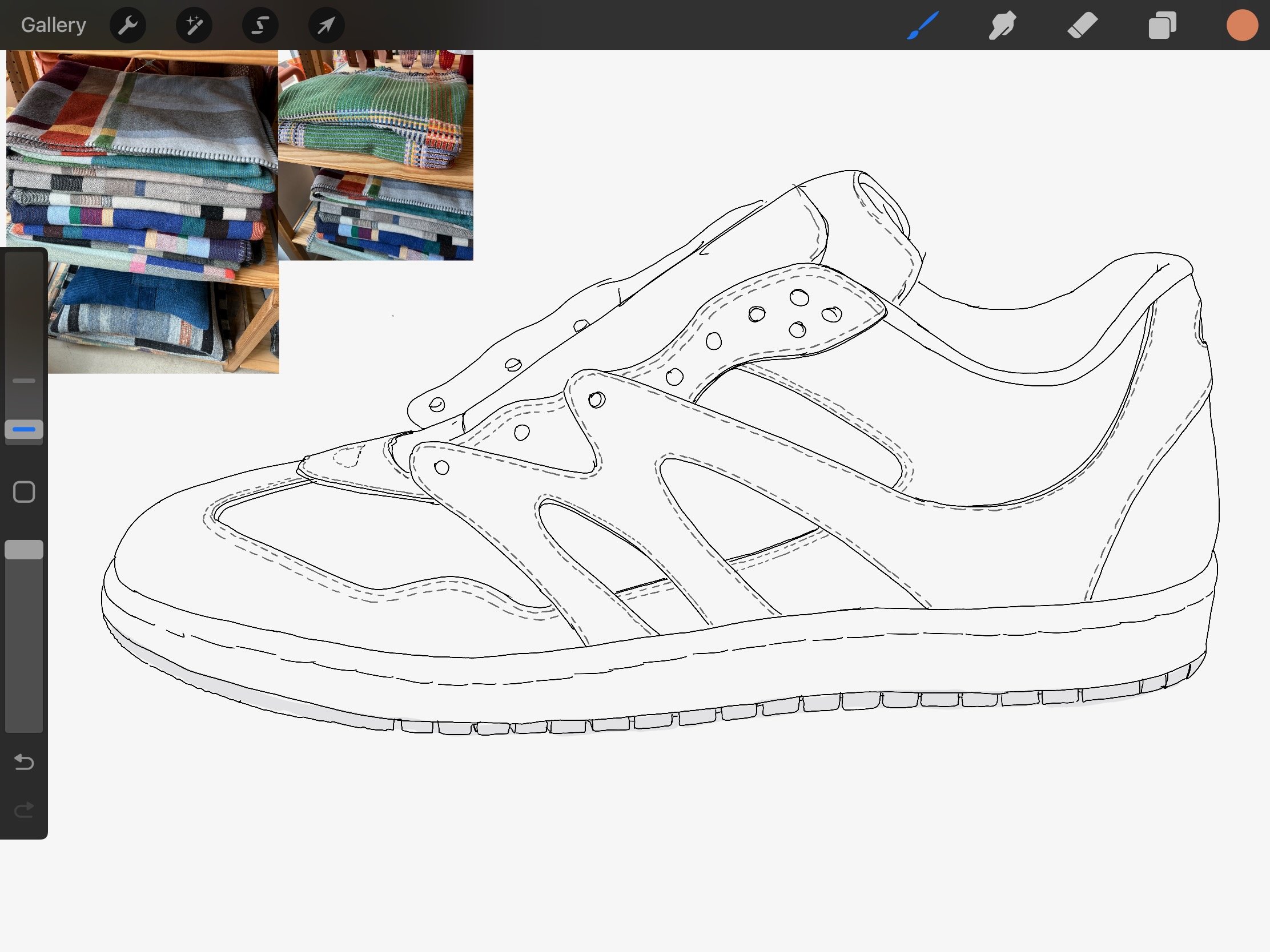Open the orange active color picker
This screenshot has height=952, width=1270.
coord(1242,25)
